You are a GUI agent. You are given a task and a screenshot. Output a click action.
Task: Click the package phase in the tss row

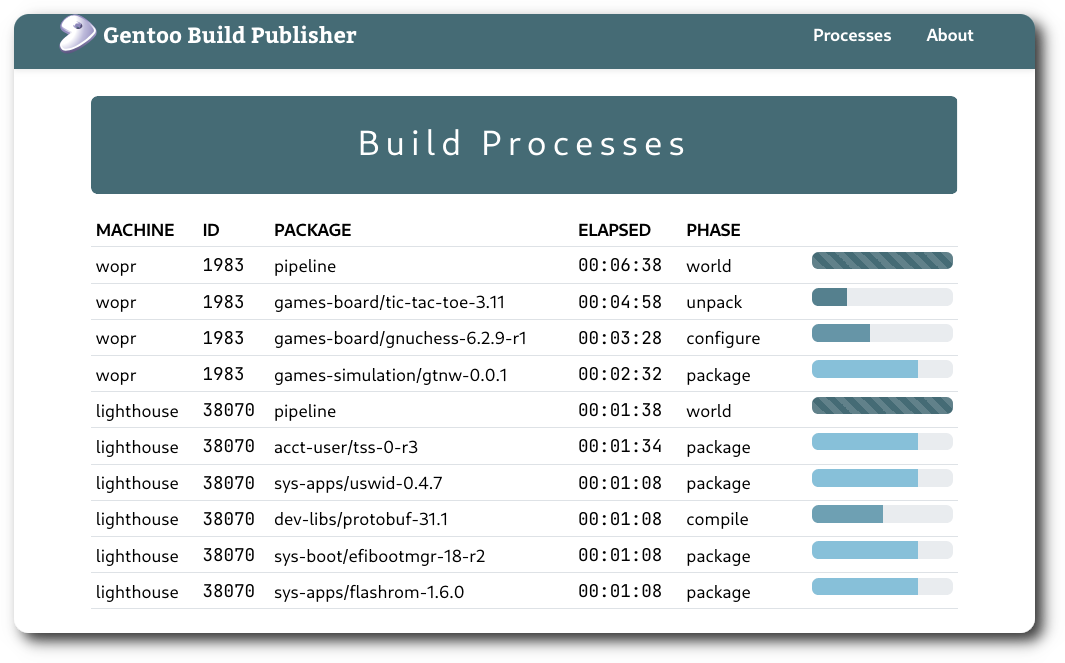(718, 448)
